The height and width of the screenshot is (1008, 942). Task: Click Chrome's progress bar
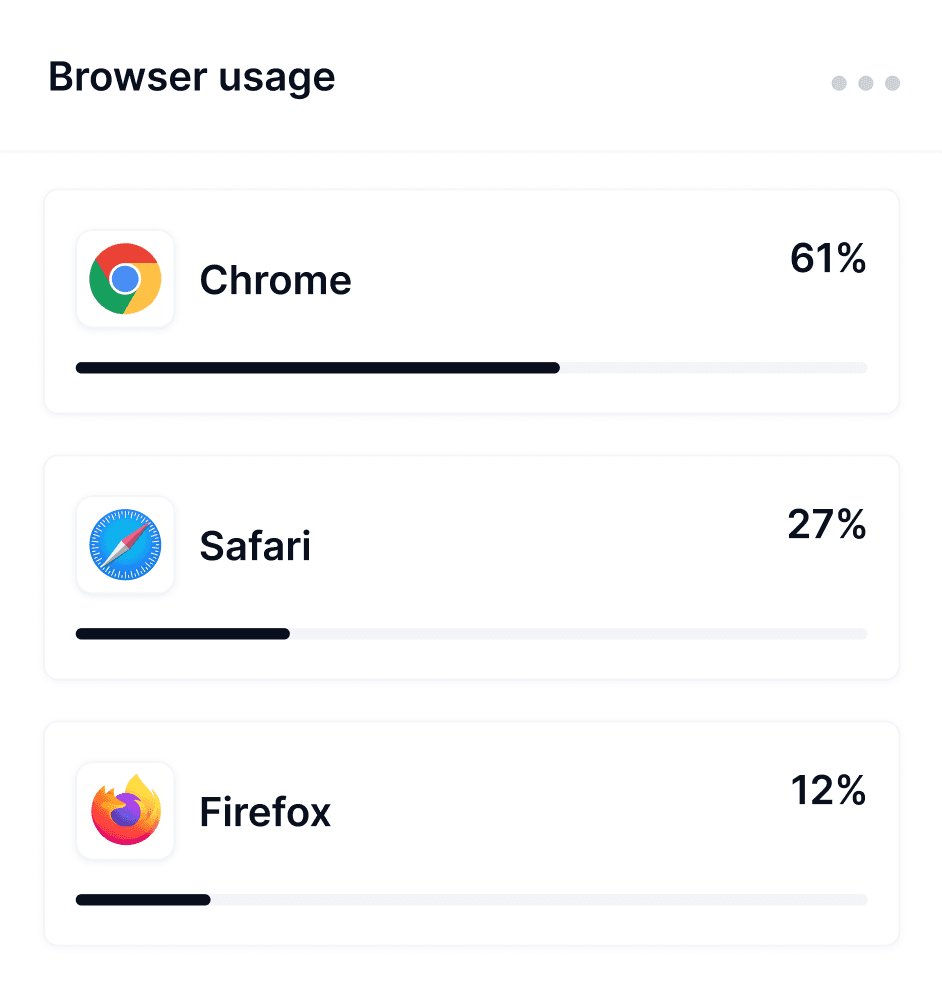471,368
